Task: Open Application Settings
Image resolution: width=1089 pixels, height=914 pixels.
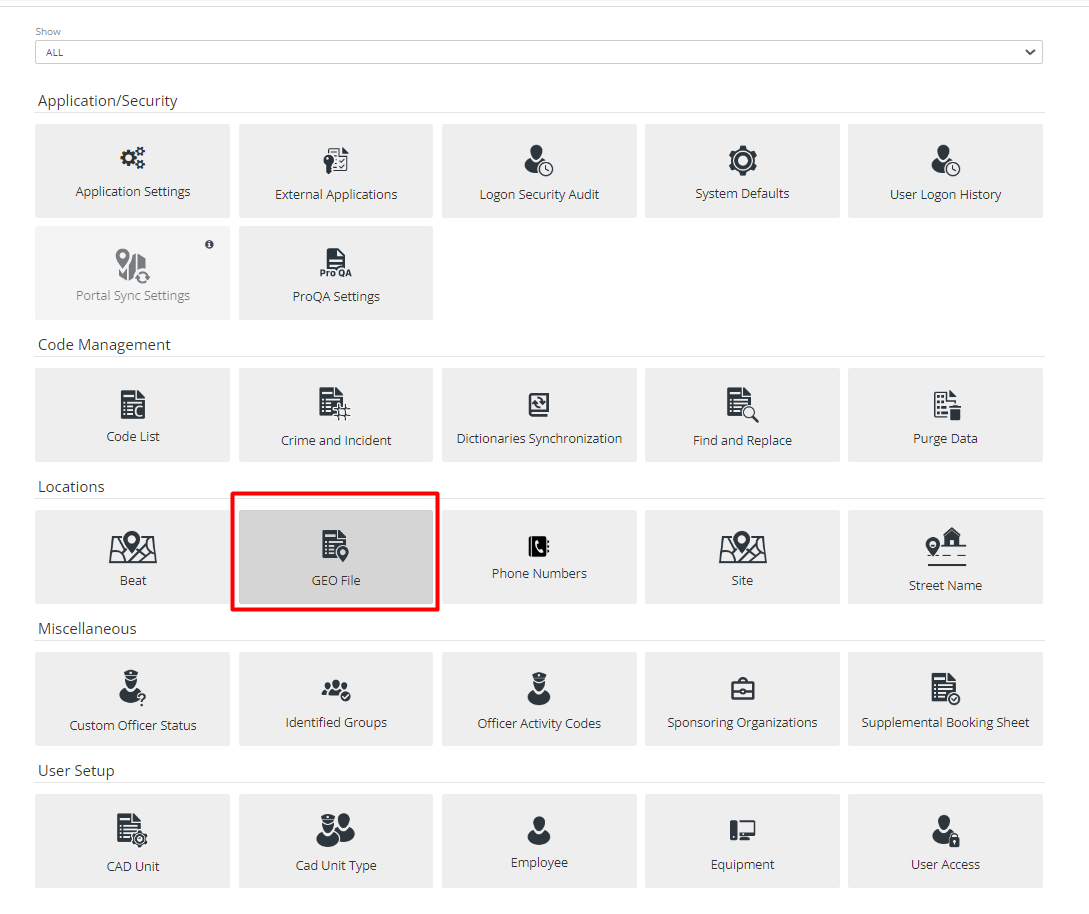Action: point(132,171)
